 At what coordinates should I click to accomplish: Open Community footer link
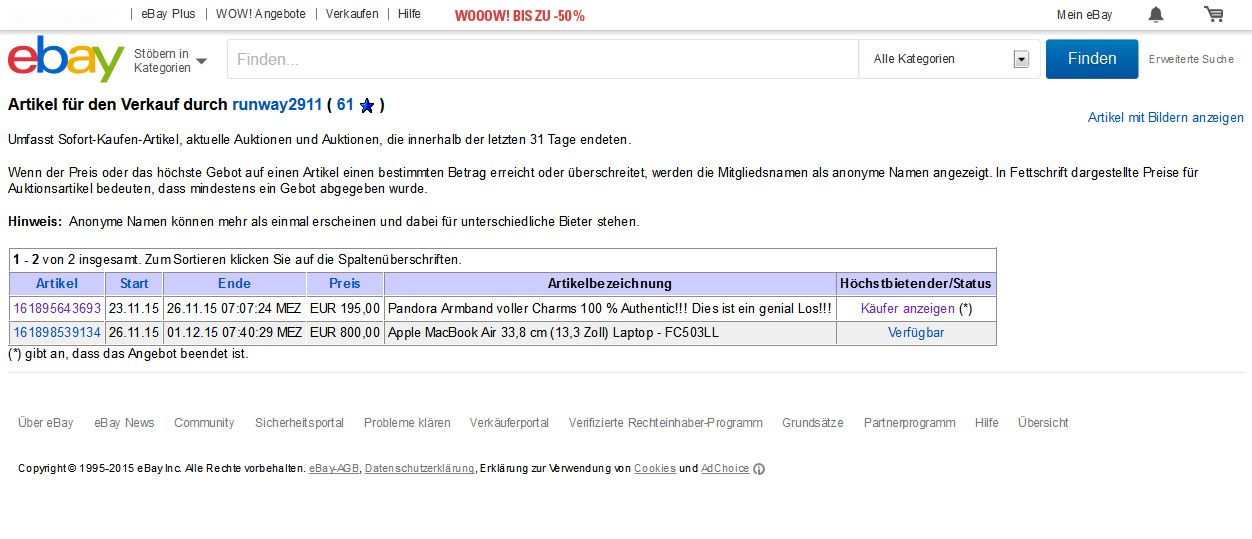[204, 423]
